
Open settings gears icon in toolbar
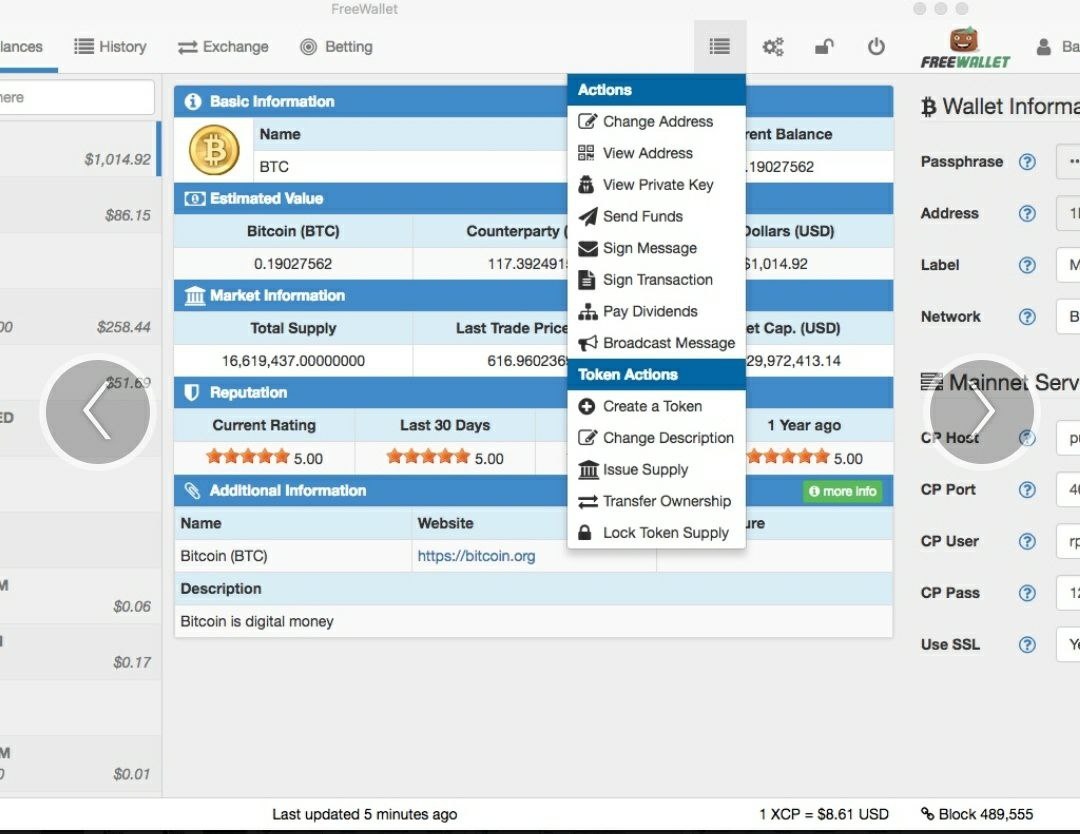pos(773,47)
